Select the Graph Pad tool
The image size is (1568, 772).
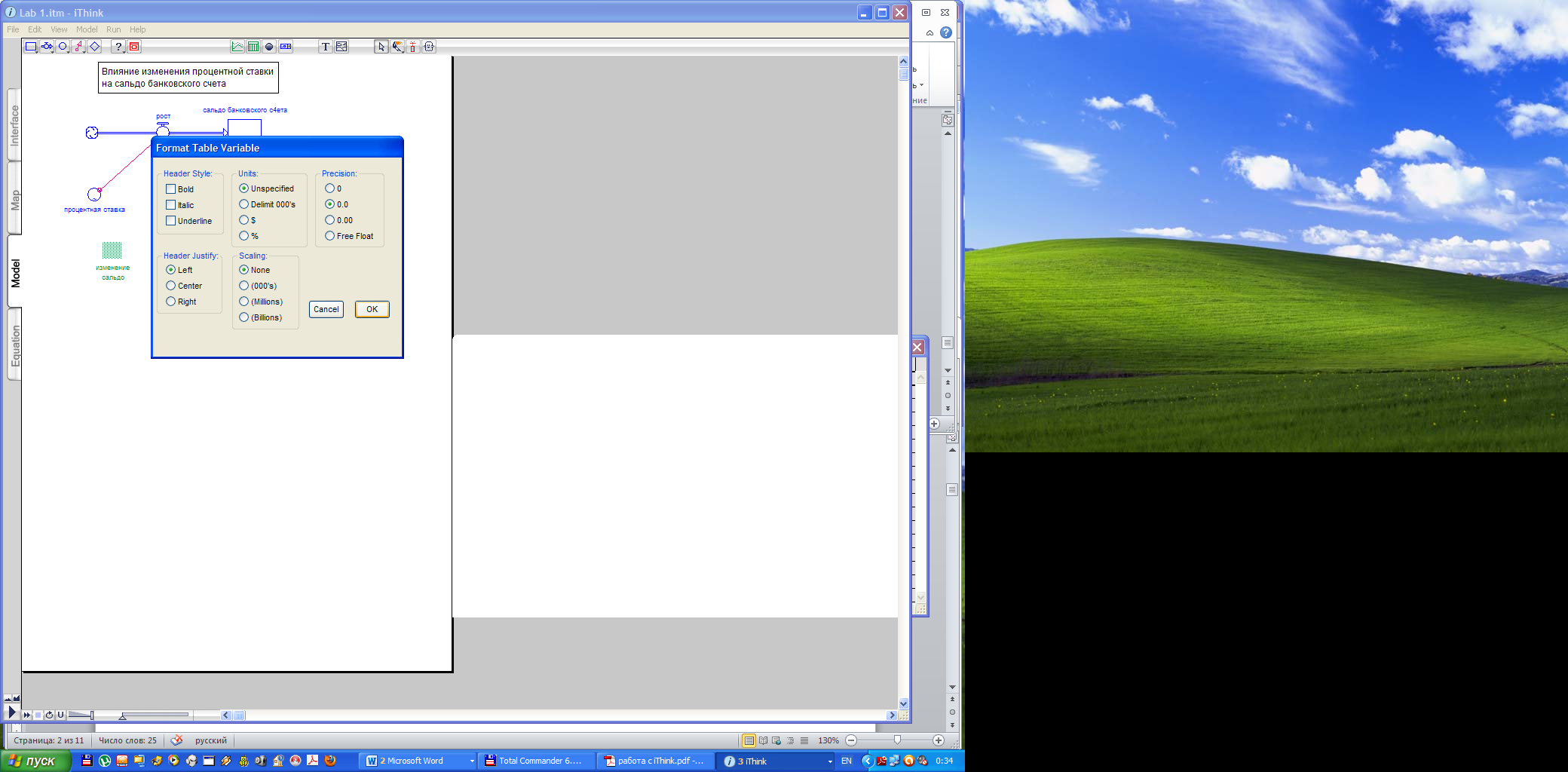[237, 47]
